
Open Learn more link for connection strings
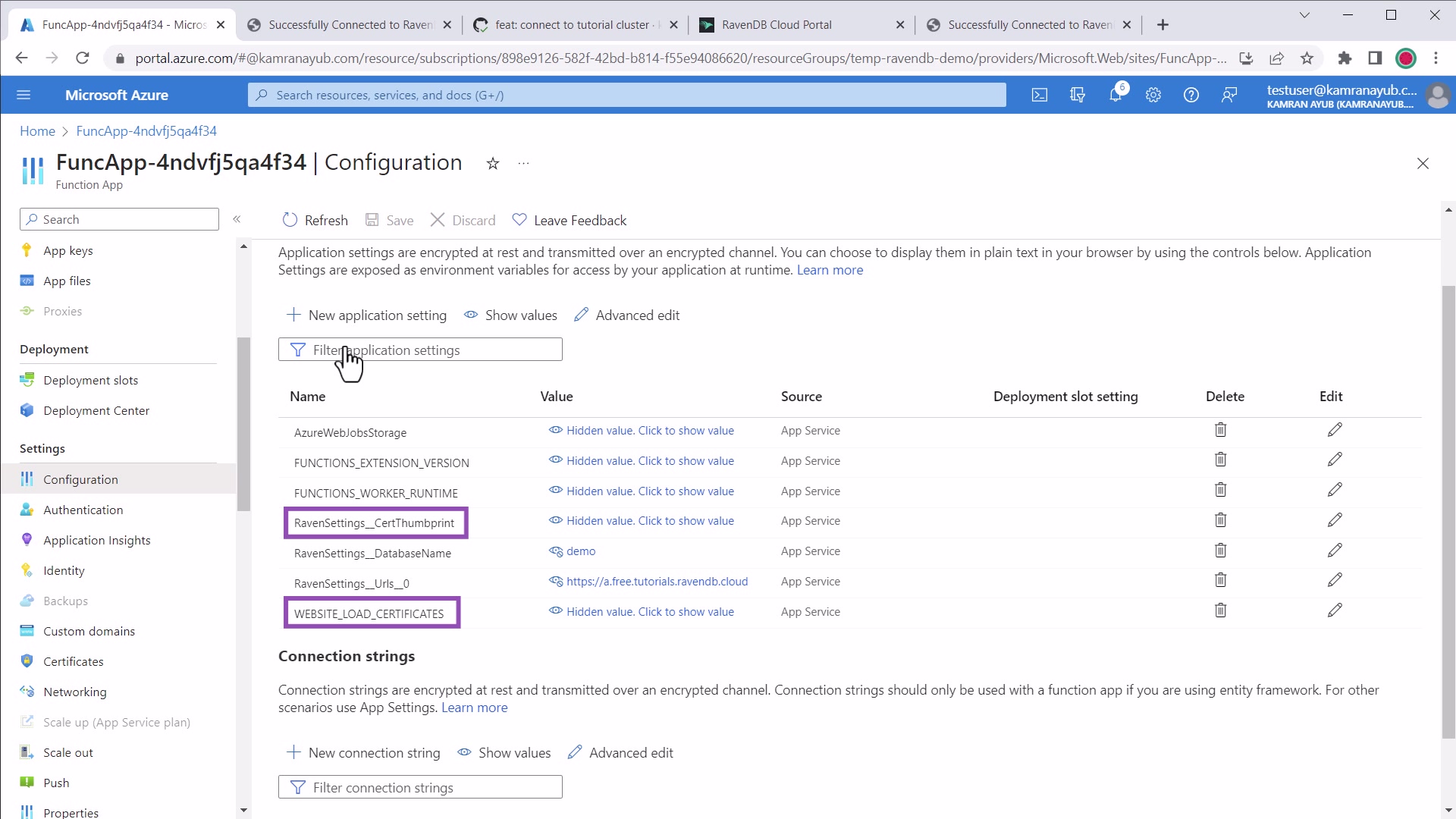point(475,708)
